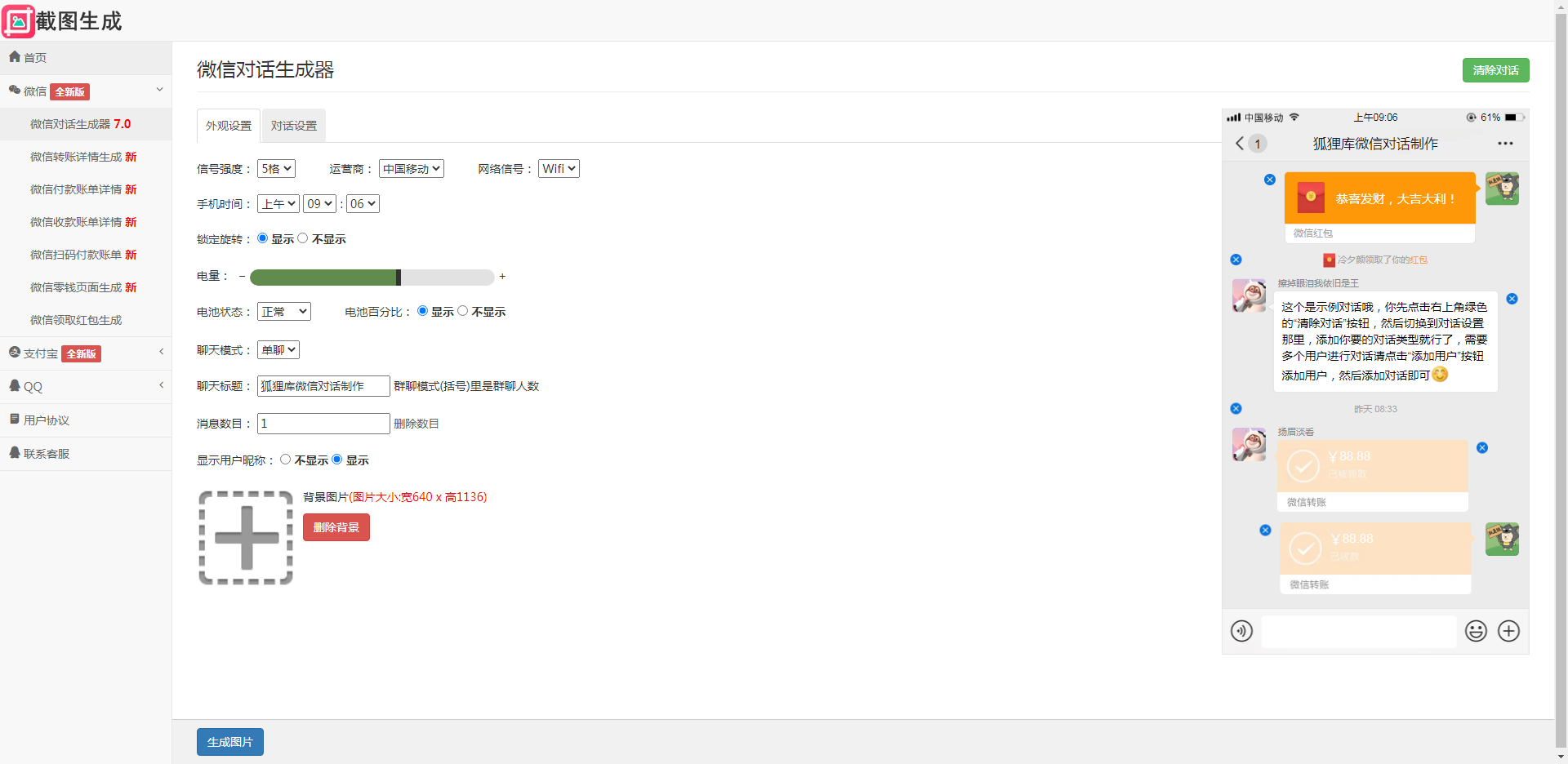This screenshot has height=764, width=1568.
Task: Click the green 清除对话 button
Action: point(1495,70)
